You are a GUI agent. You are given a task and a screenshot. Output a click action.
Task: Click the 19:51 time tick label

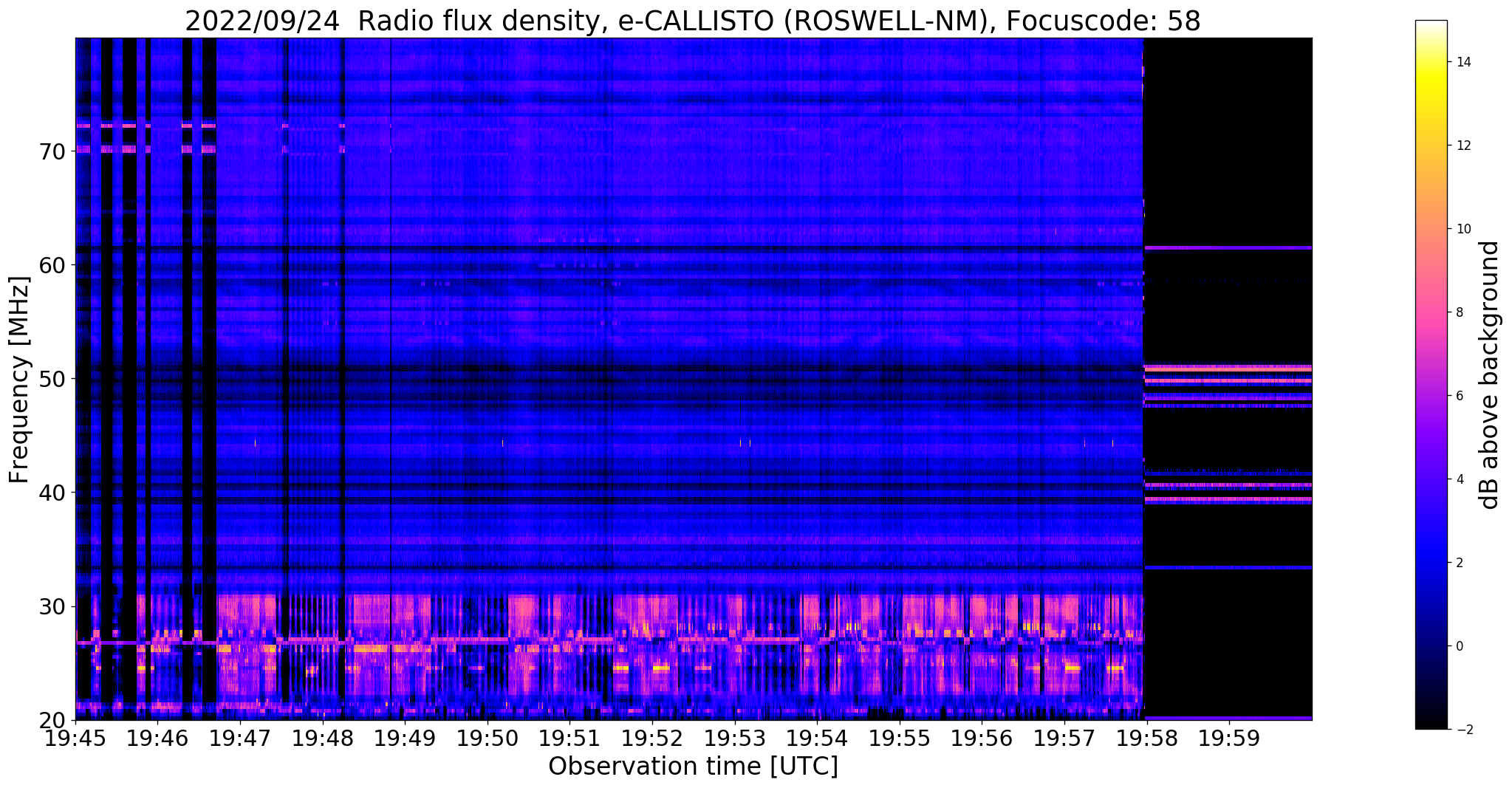pos(570,738)
